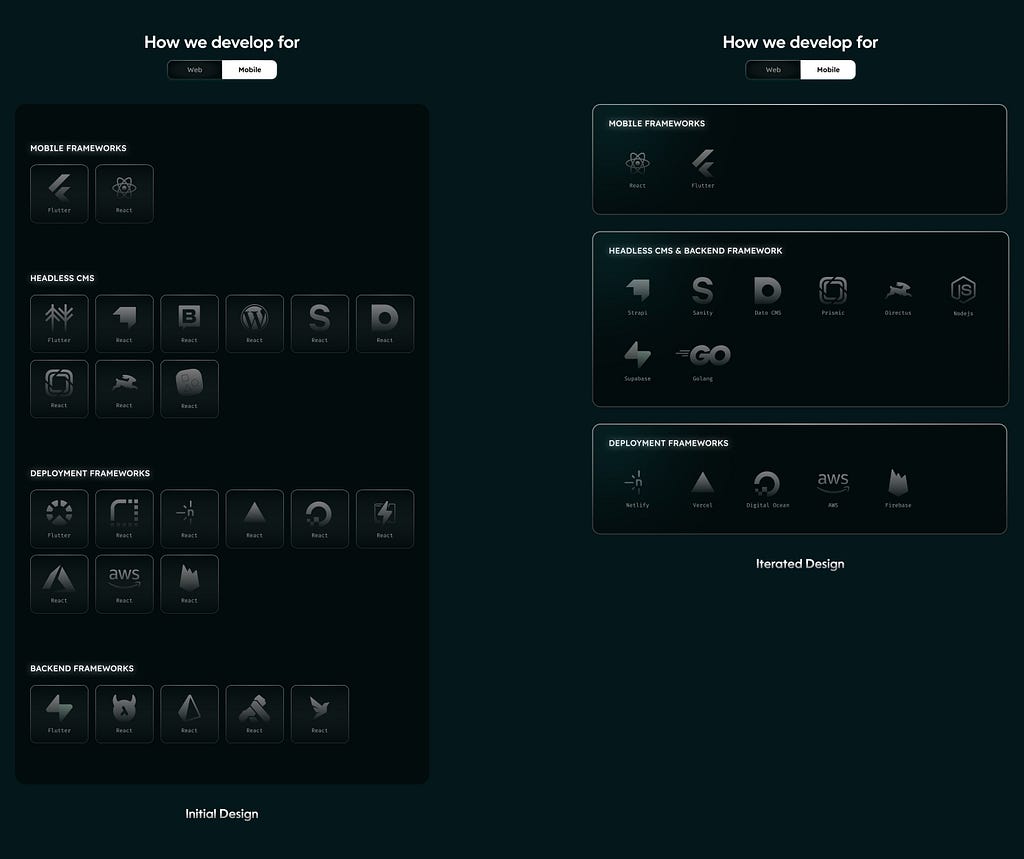Click Dato CMS icon in Iterated Design
The width and height of the screenshot is (1024, 859).
click(x=767, y=290)
